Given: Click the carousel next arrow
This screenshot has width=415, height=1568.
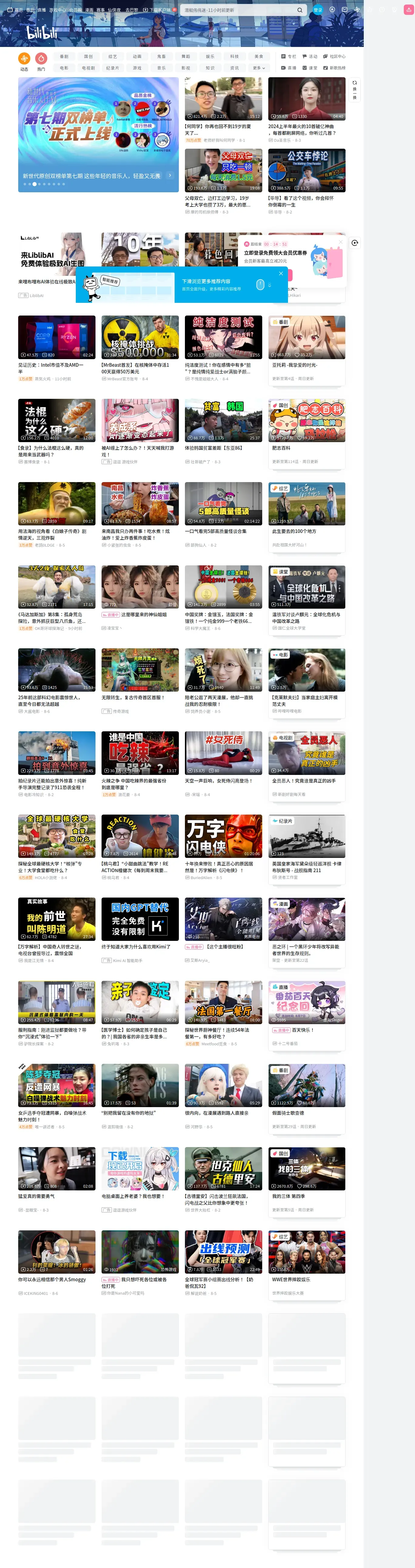Looking at the screenshot, I should [x=170, y=175].
